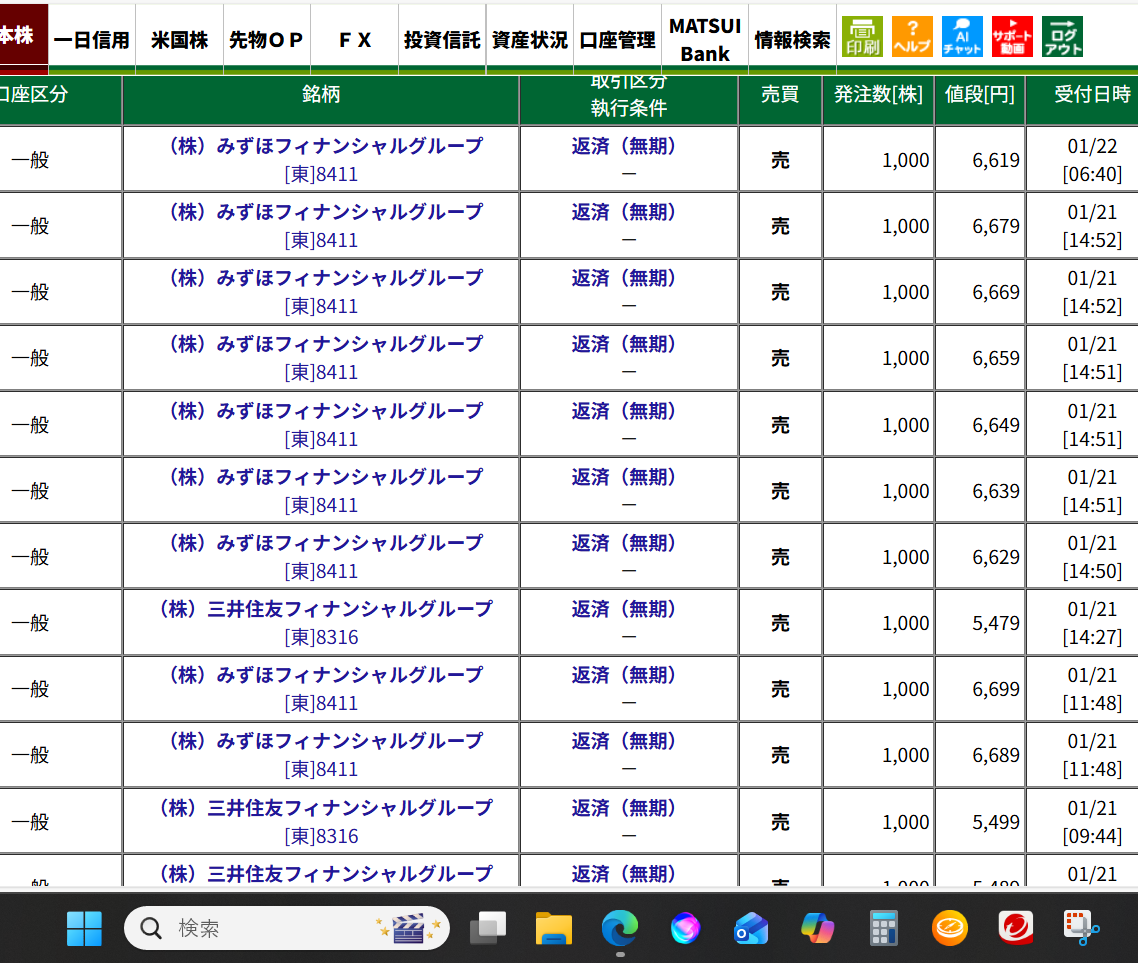Open Outlook from the taskbar
1138x963 pixels.
752,928
